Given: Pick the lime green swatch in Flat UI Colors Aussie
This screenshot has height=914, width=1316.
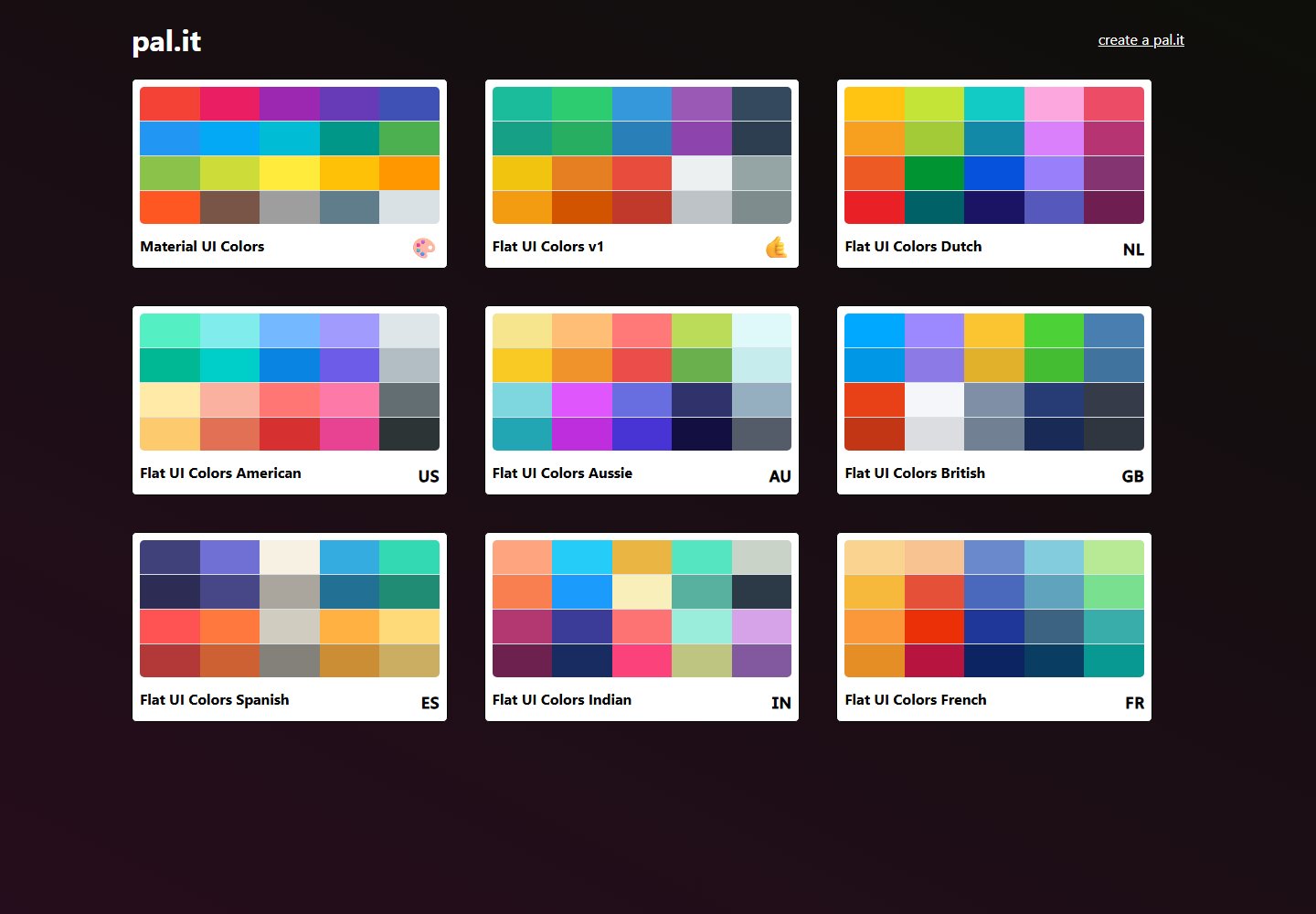Looking at the screenshot, I should click(702, 330).
